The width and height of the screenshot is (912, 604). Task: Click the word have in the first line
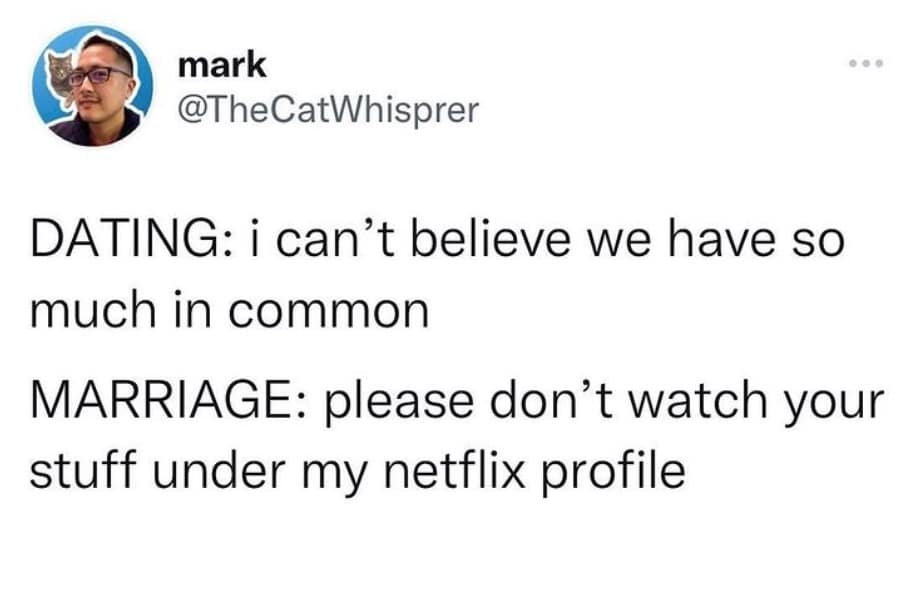pyautogui.click(x=721, y=238)
